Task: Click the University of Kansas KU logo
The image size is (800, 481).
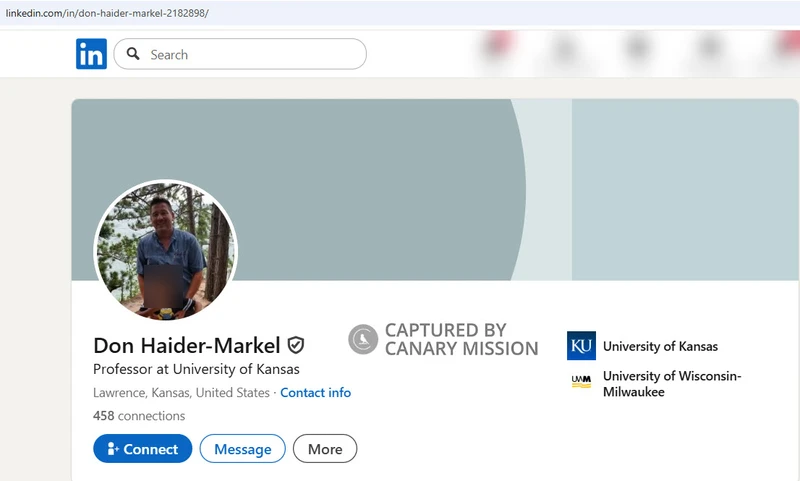Action: pos(581,346)
